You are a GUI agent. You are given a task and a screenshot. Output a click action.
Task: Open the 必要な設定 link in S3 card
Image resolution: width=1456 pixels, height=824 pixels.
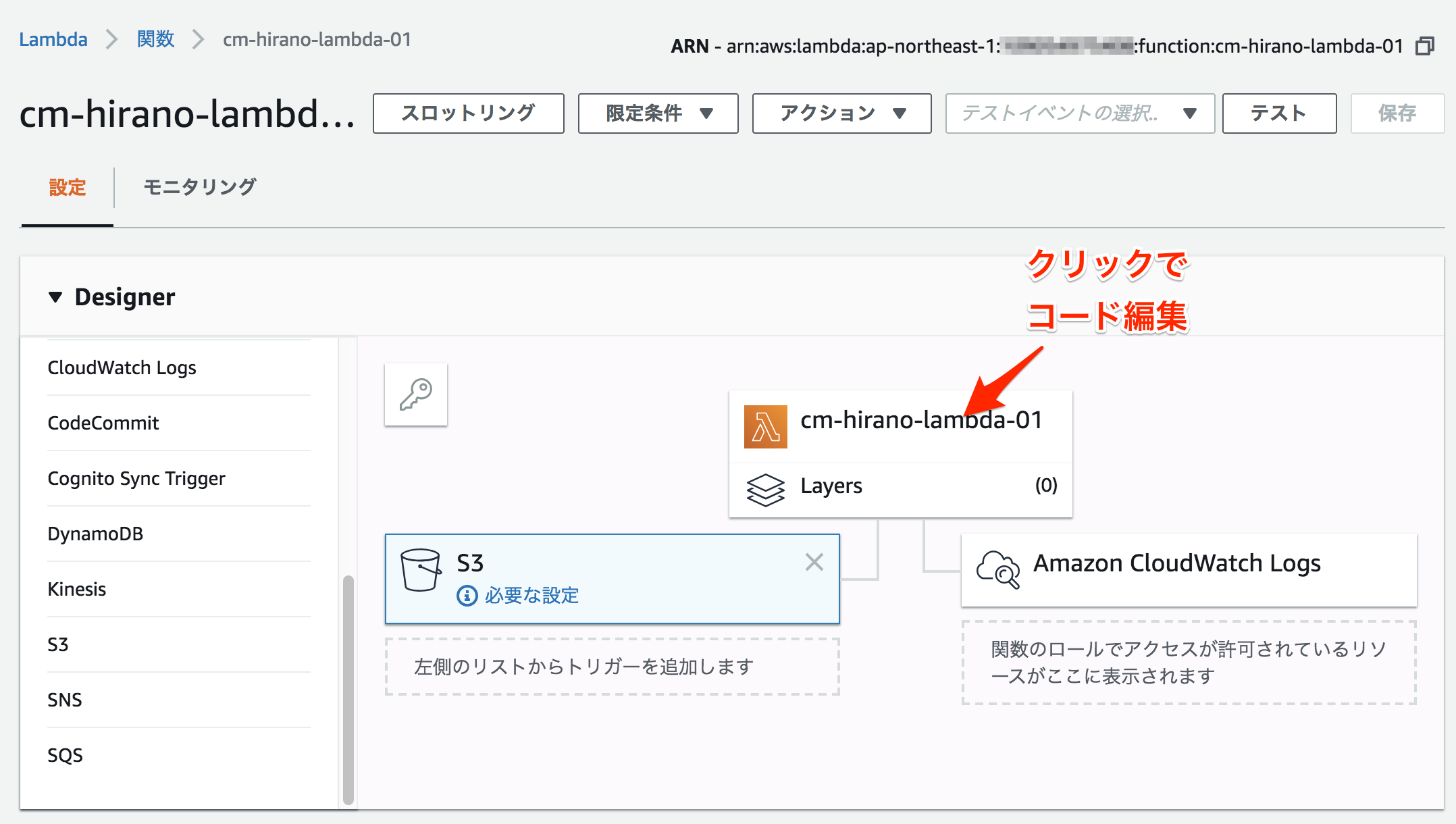pyautogui.click(x=531, y=596)
